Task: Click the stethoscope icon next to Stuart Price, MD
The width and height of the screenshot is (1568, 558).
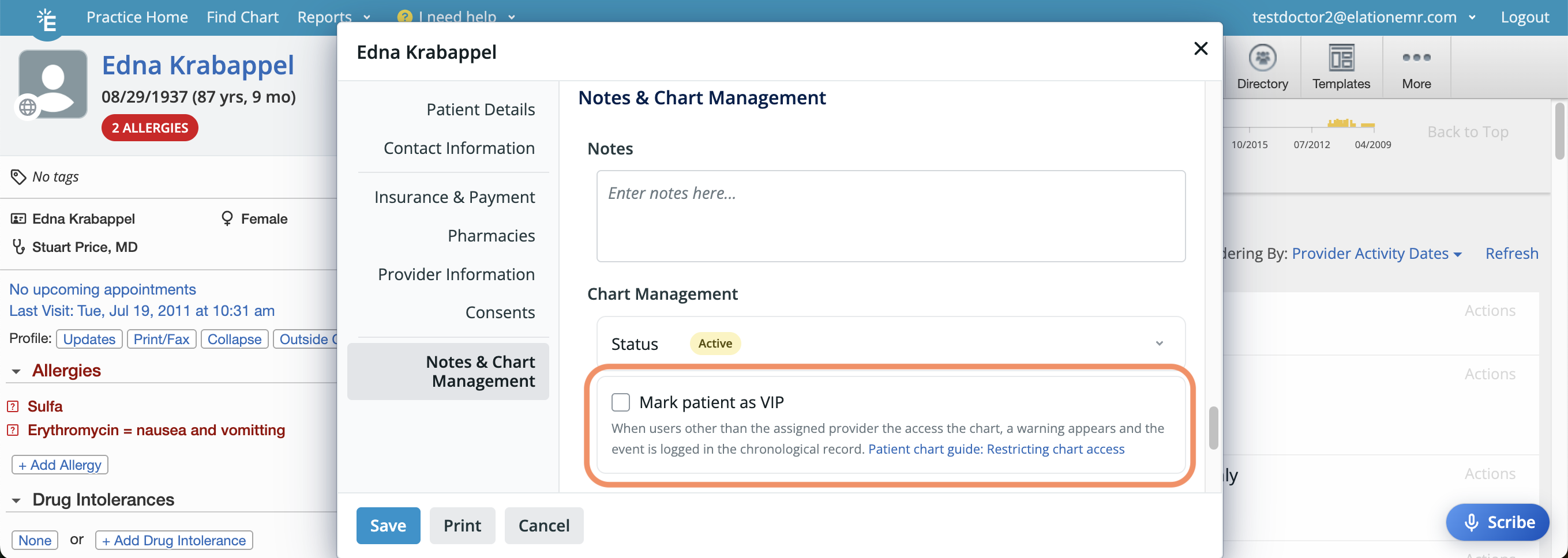Action: pyautogui.click(x=18, y=247)
